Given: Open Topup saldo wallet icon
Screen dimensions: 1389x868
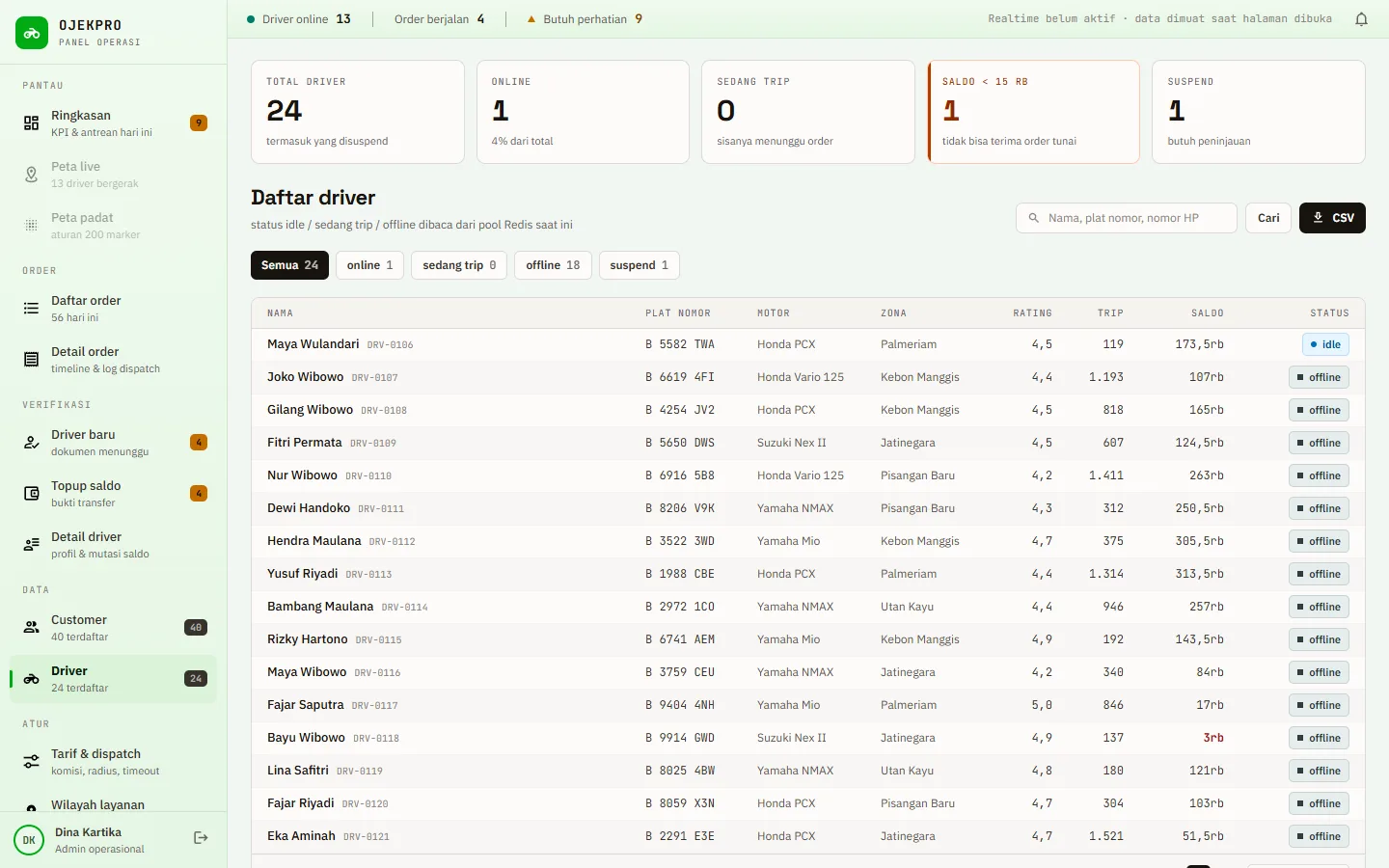Looking at the screenshot, I should pyautogui.click(x=32, y=494).
